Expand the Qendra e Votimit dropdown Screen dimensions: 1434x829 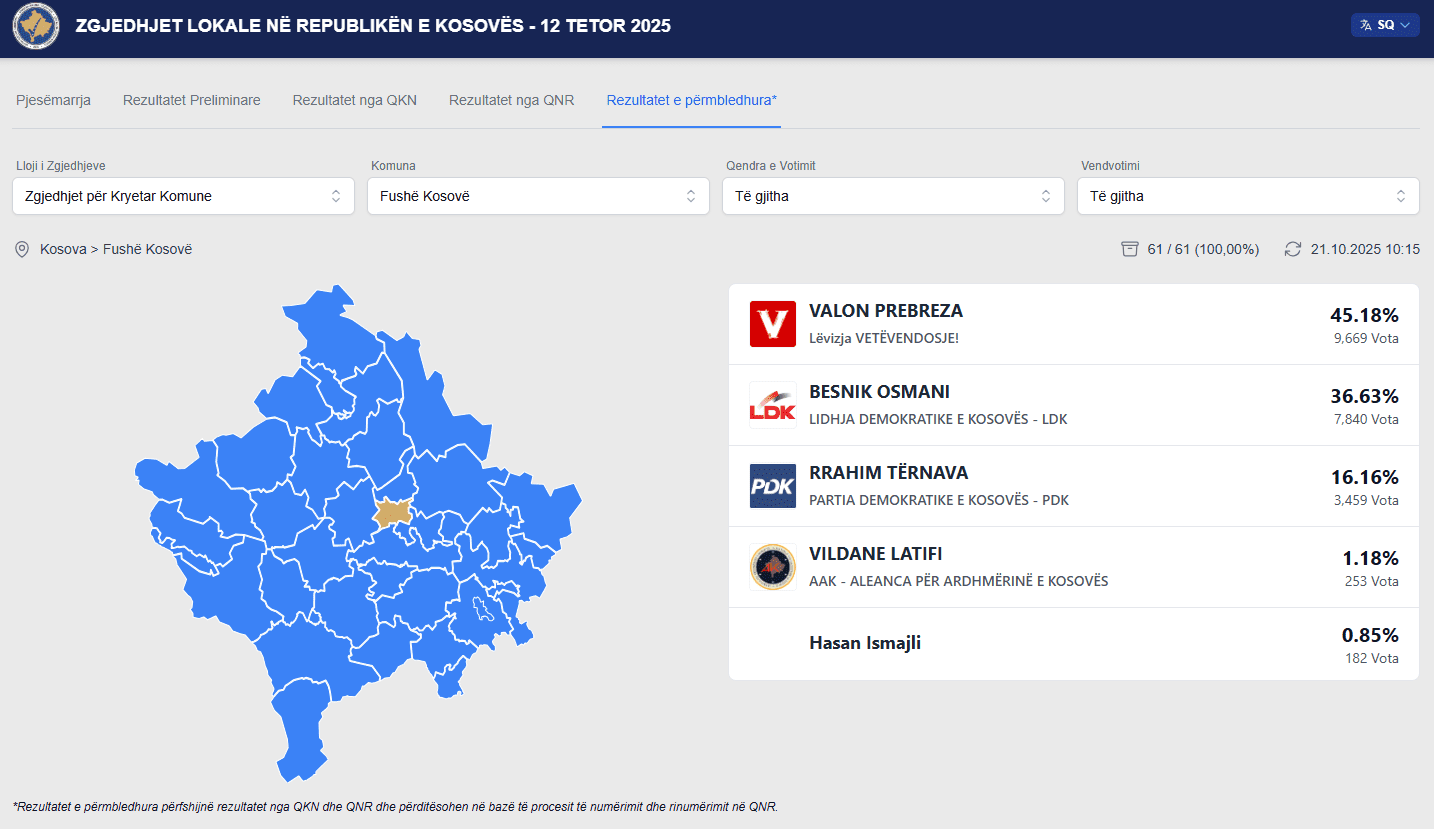[893, 196]
